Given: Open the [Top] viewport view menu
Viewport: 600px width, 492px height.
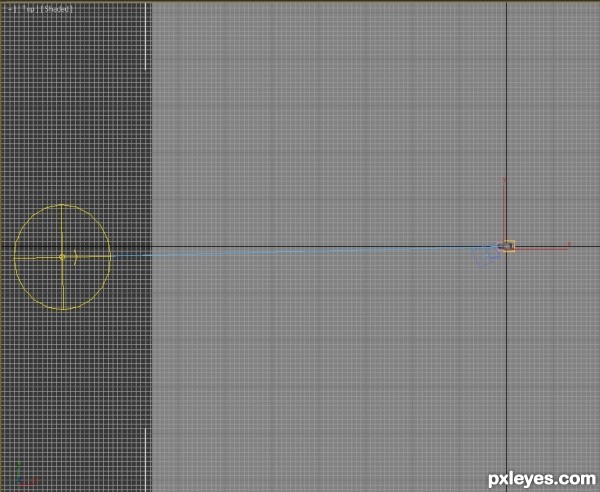Looking at the screenshot, I should coord(30,9).
